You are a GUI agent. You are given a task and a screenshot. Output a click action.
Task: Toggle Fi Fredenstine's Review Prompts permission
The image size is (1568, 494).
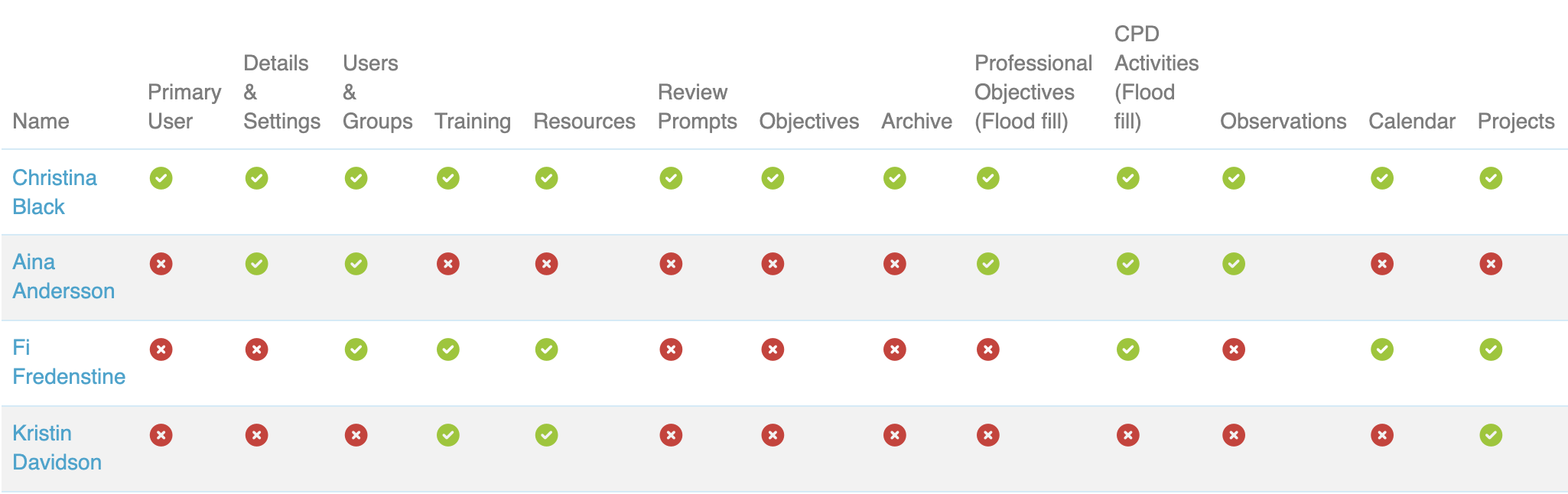pyautogui.click(x=671, y=349)
